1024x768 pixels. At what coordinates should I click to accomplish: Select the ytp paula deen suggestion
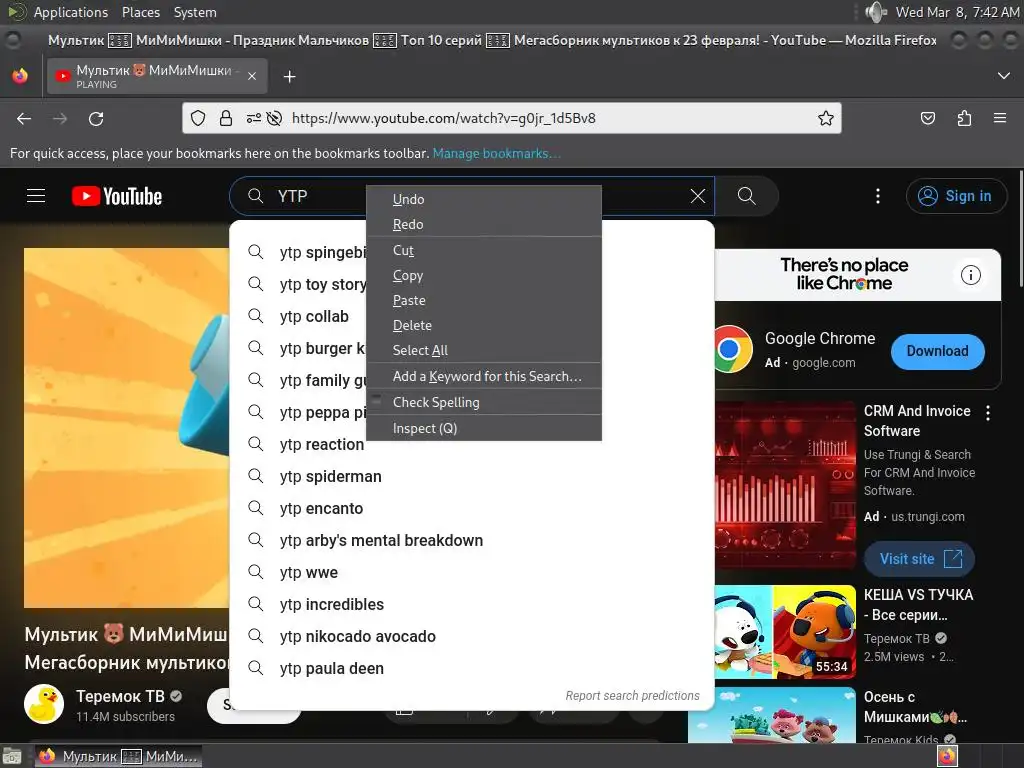472,668
